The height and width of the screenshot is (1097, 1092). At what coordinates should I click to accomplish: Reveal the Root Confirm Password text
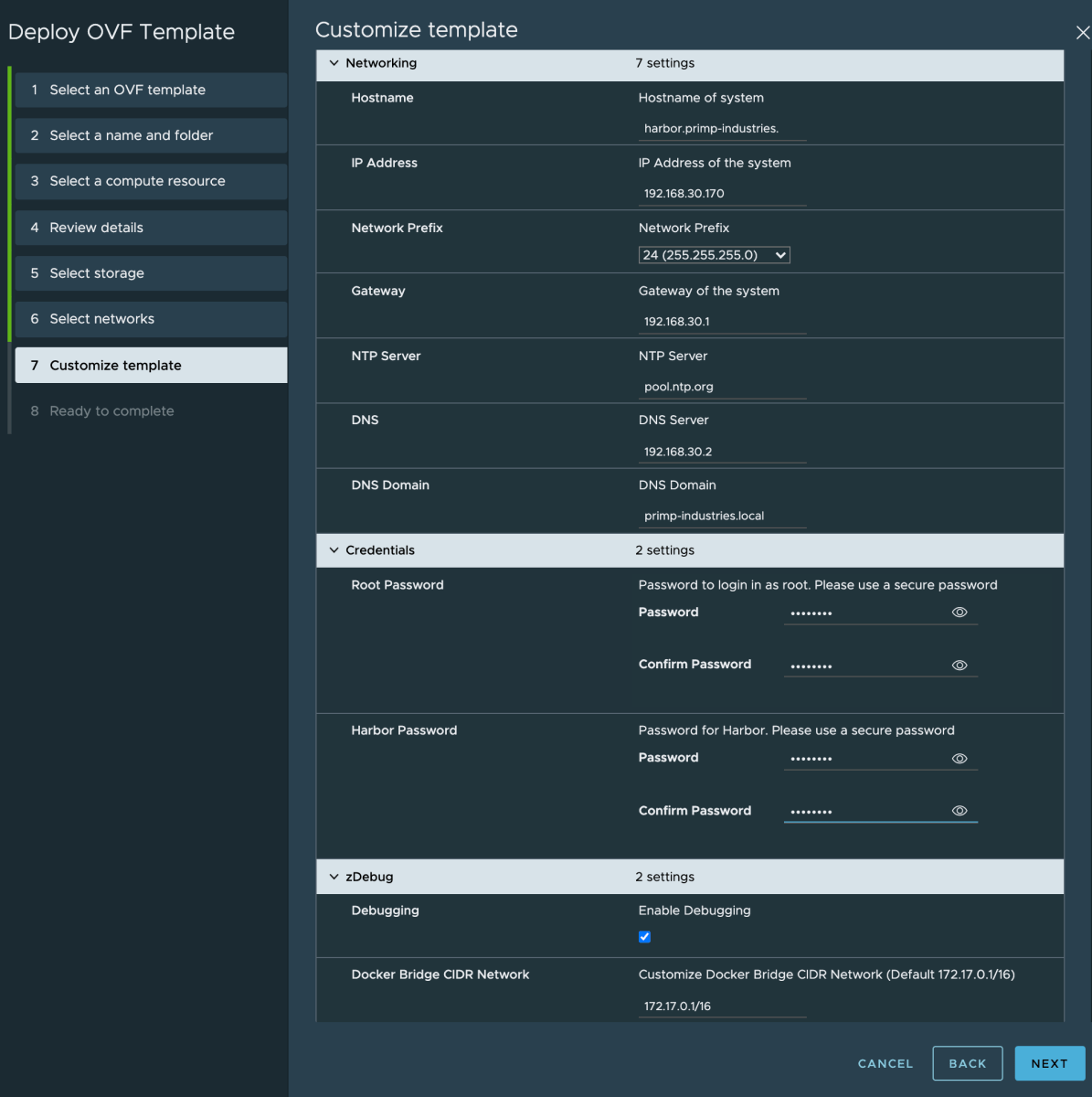coord(959,666)
